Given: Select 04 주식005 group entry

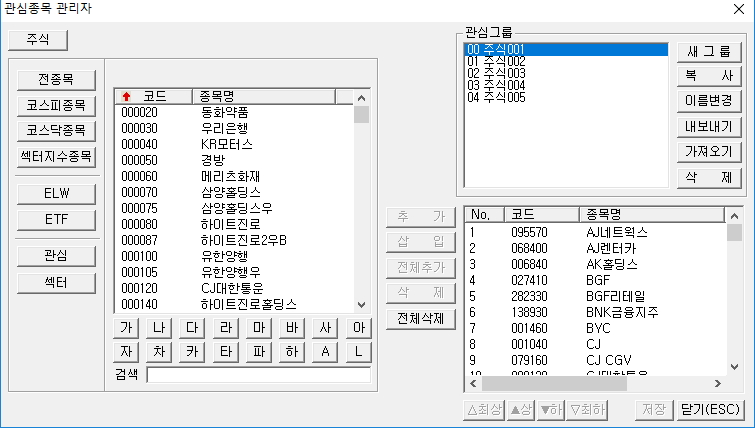Looking at the screenshot, I should coord(496,97).
